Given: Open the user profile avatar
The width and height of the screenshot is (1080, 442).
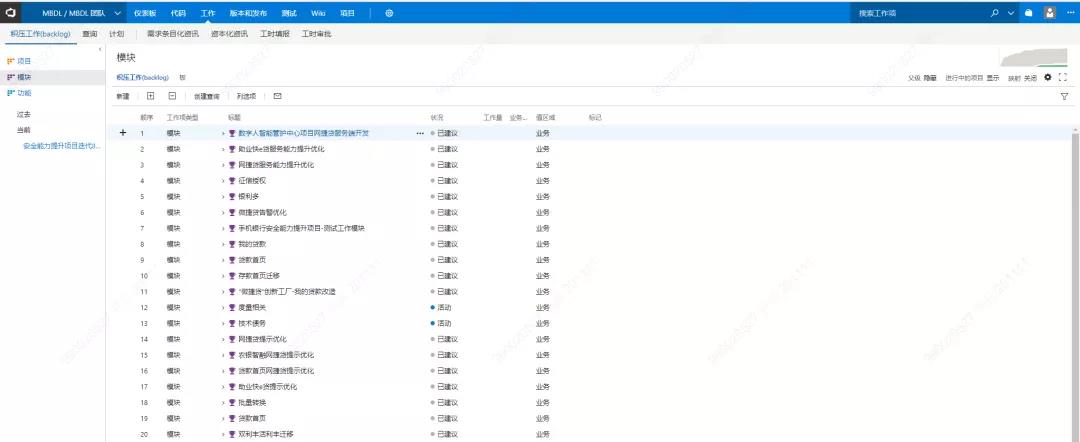Looking at the screenshot, I should [x=1049, y=13].
